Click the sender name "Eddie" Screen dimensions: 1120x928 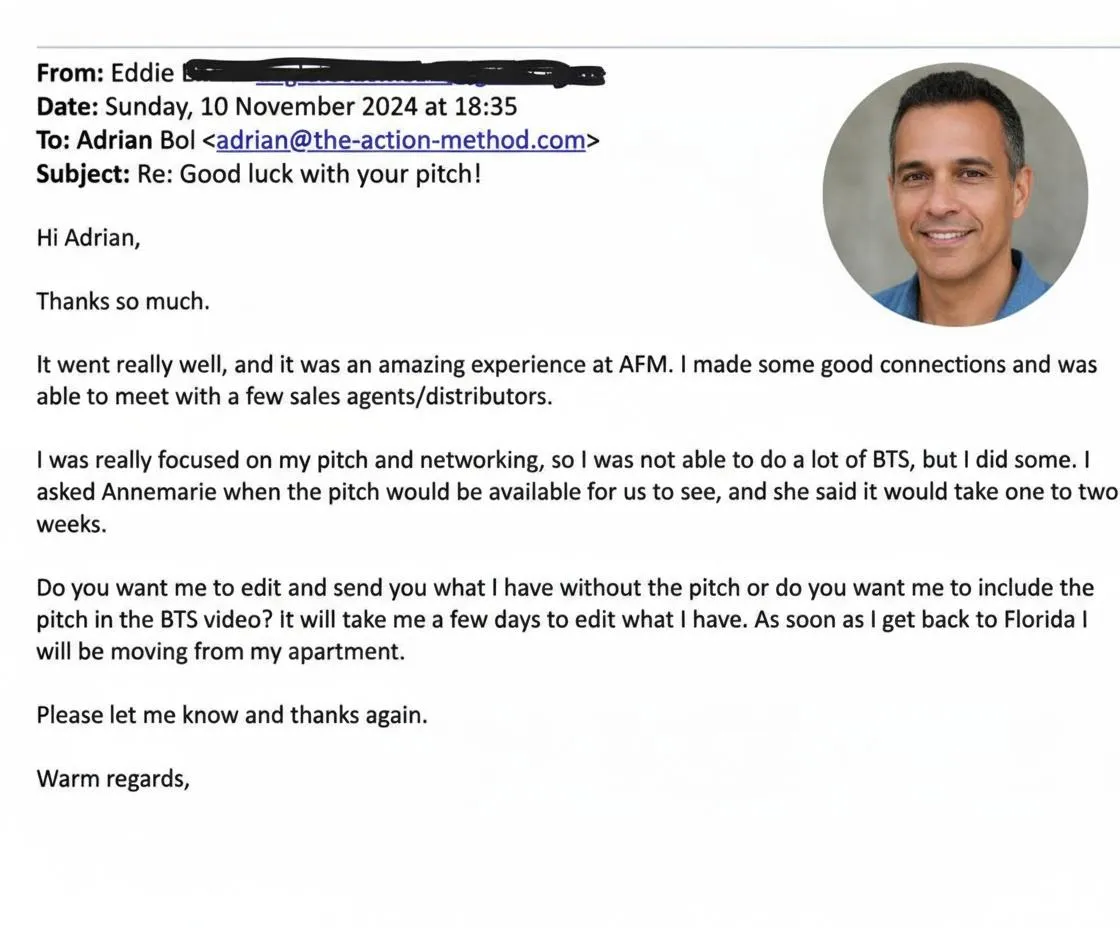(143, 73)
